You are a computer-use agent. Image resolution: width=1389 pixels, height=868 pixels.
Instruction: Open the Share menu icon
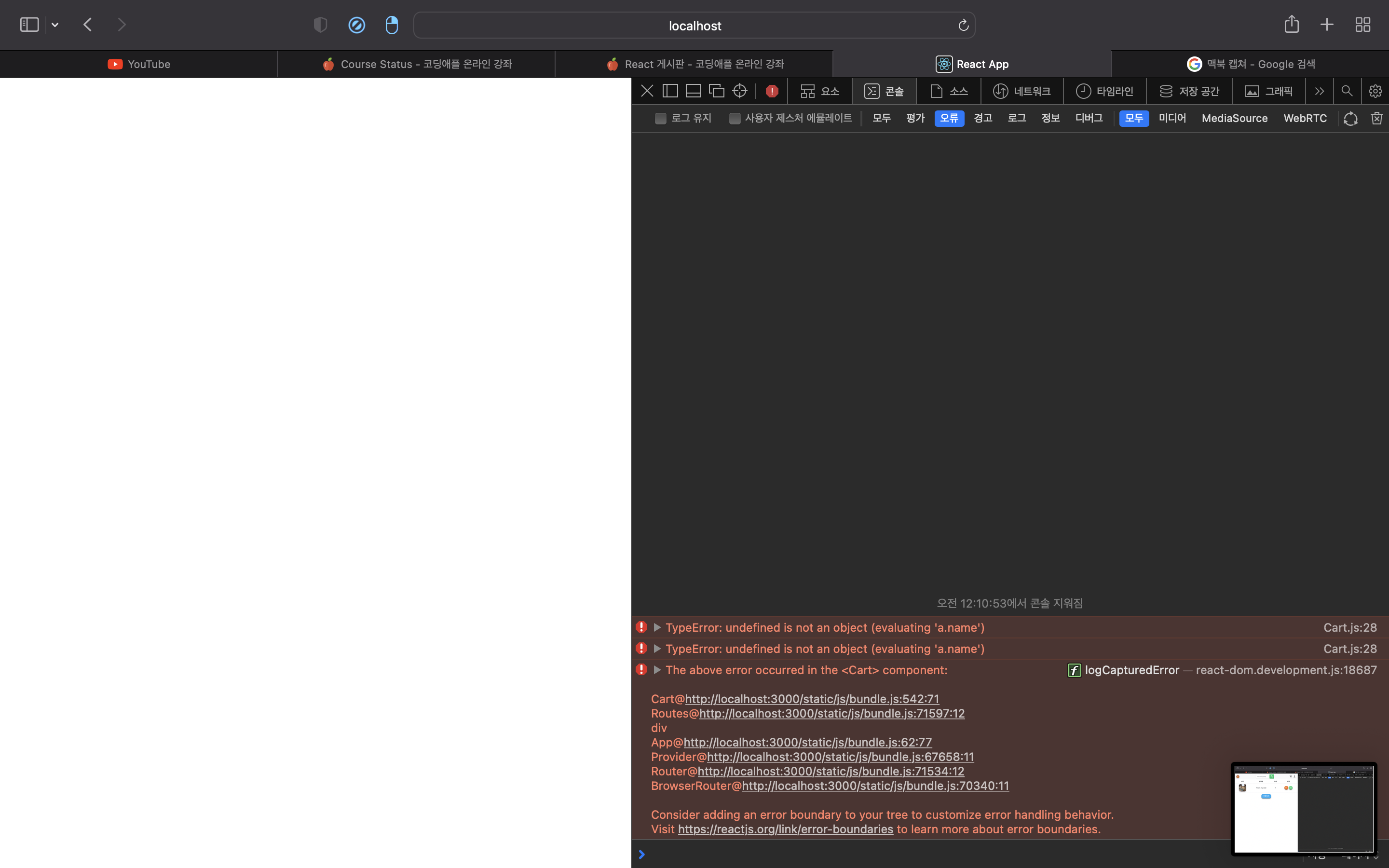pyautogui.click(x=1292, y=24)
